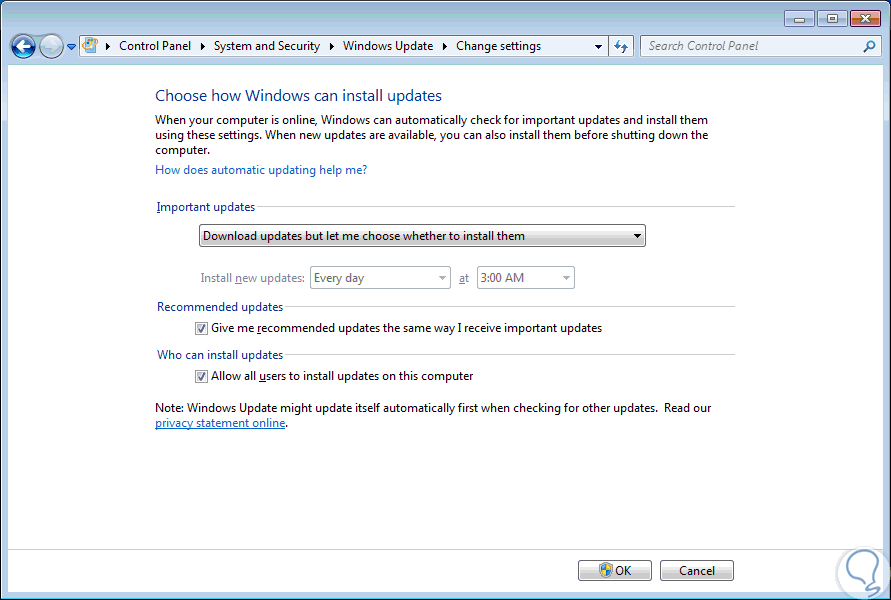Go to Control Panel breadcrumb
Viewport: 891px width, 600px height.
(x=155, y=46)
